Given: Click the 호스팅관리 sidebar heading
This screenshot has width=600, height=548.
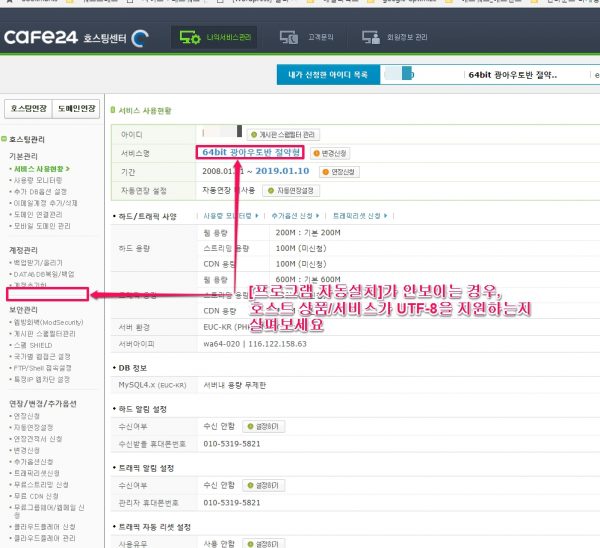Looking at the screenshot, I should coord(26,139).
